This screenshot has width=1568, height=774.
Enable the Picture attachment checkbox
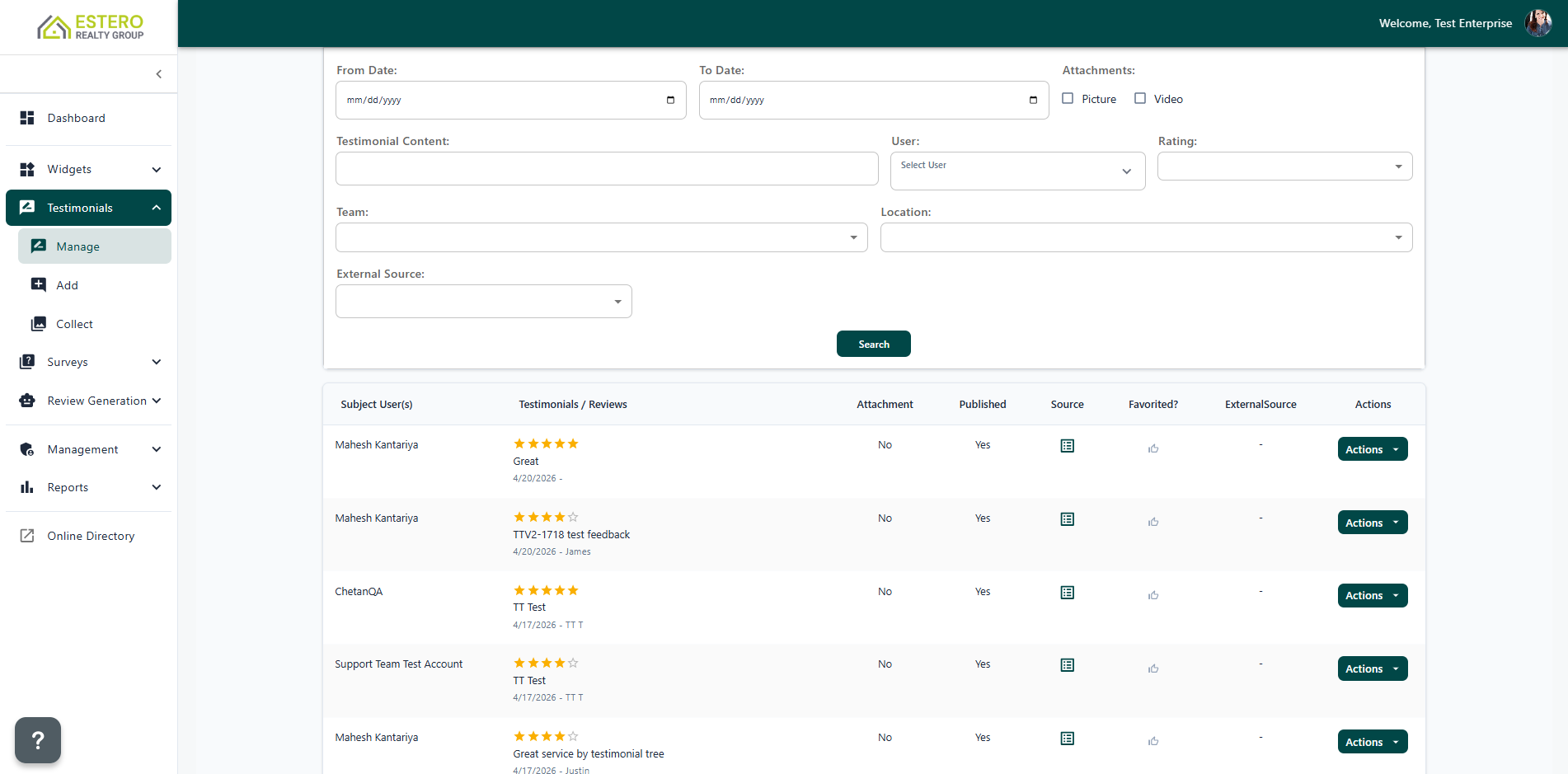pyautogui.click(x=1068, y=99)
